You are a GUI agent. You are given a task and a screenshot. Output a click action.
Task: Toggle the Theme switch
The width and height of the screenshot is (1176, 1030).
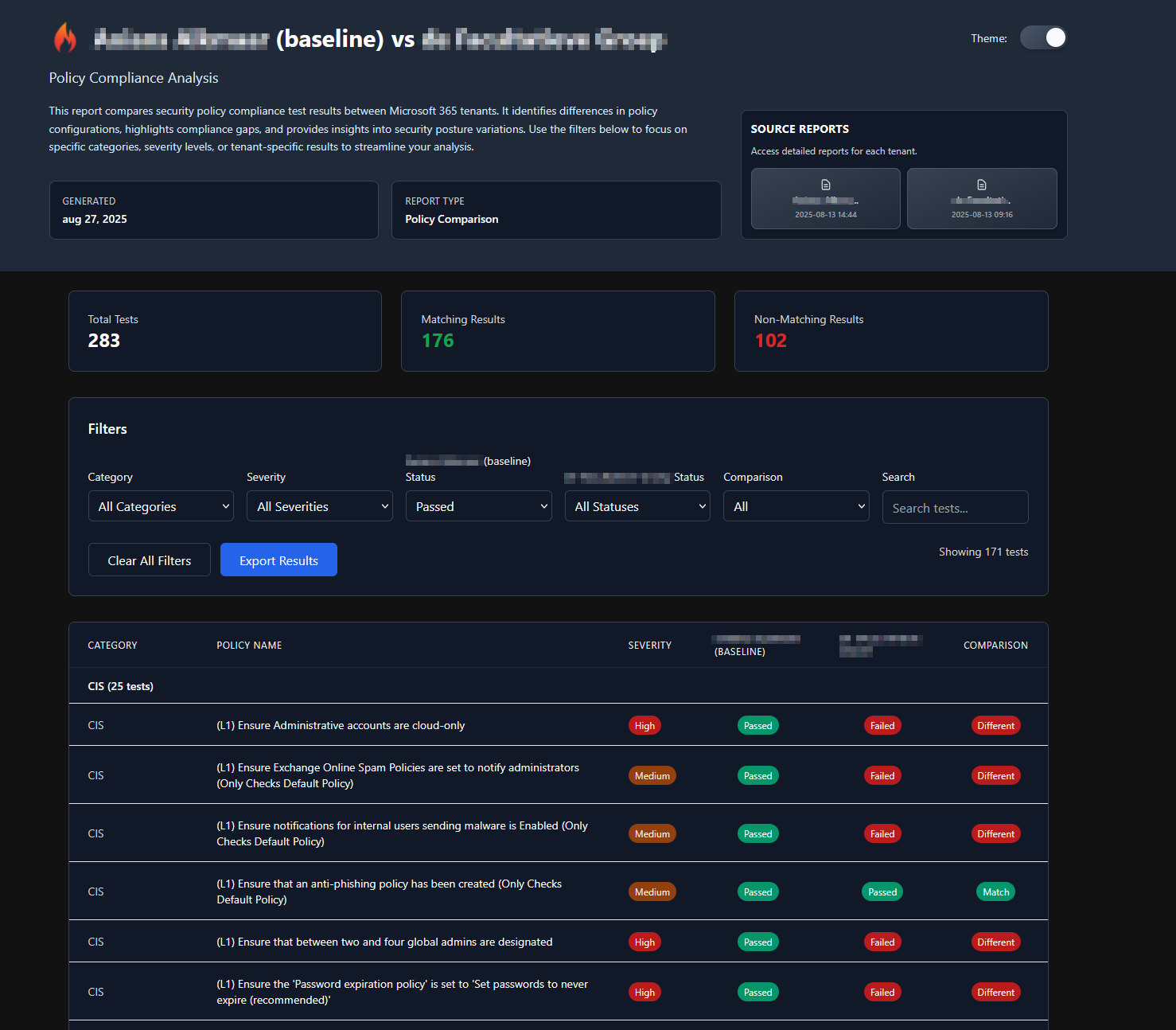(x=1043, y=38)
